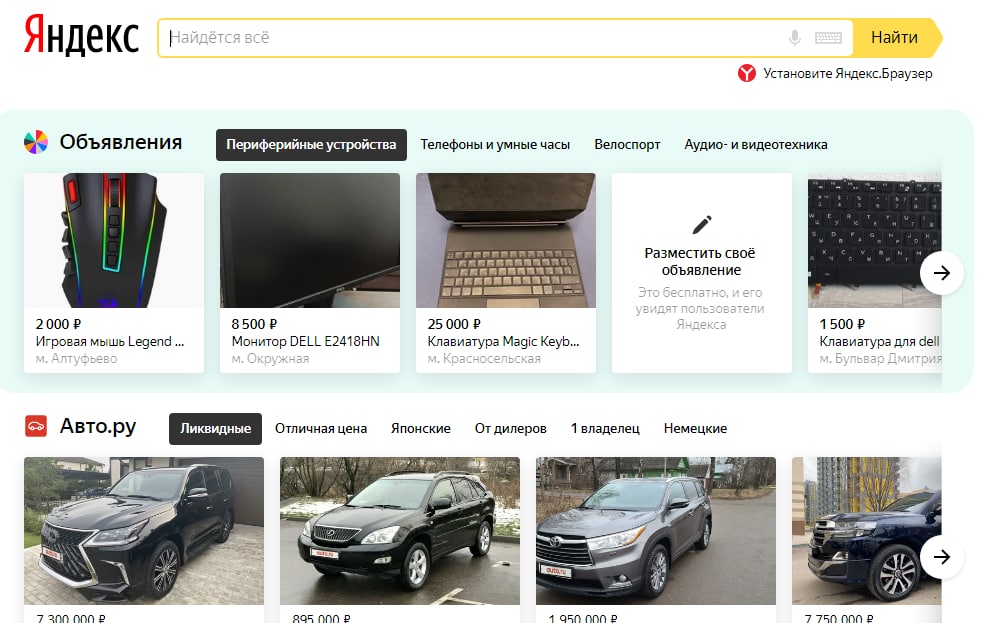Open Установите Яндекс.Браузер link
997x623 pixels.
848,73
